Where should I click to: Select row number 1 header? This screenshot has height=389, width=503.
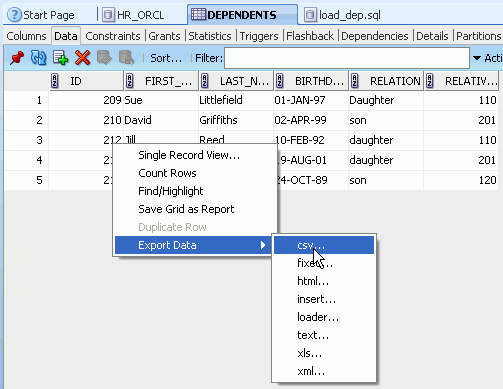click(26, 100)
